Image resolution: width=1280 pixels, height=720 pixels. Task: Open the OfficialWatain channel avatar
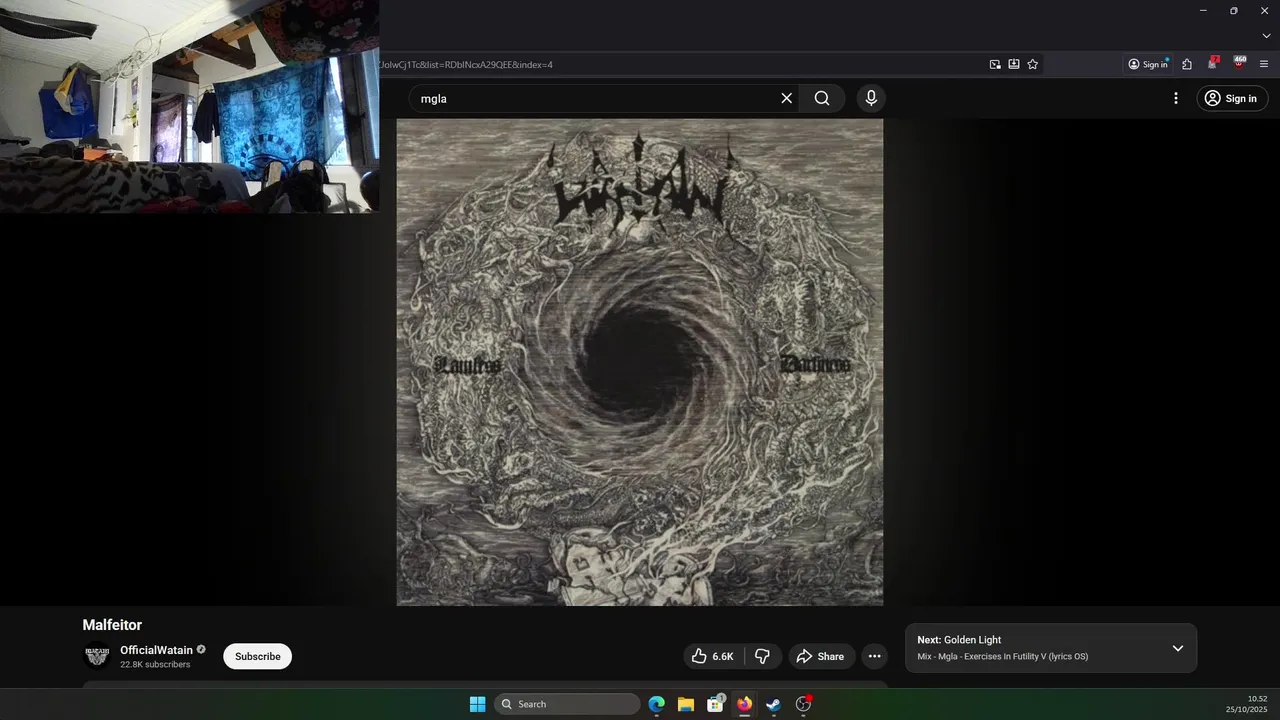[x=97, y=656]
